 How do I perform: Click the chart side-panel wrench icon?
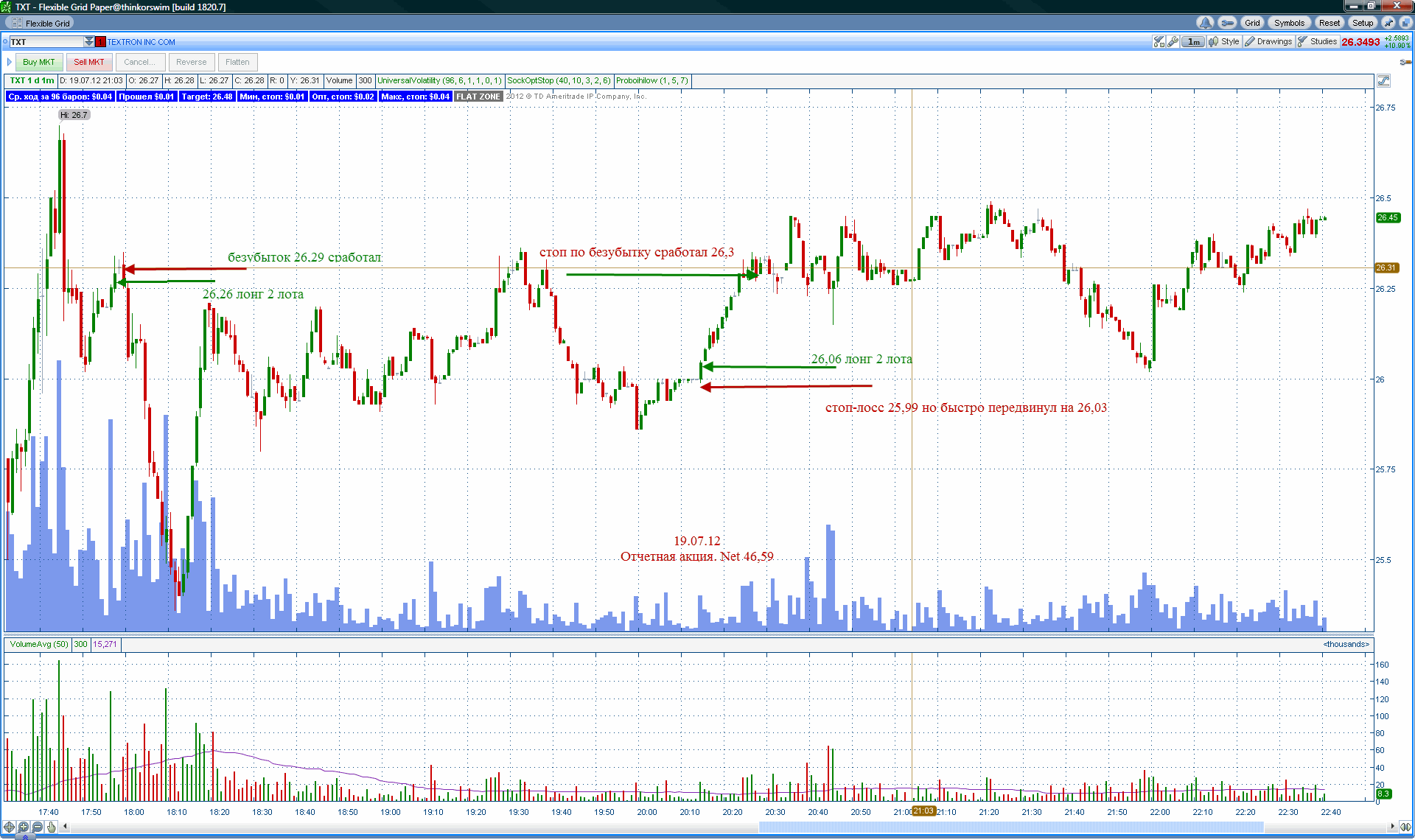[1406, 62]
